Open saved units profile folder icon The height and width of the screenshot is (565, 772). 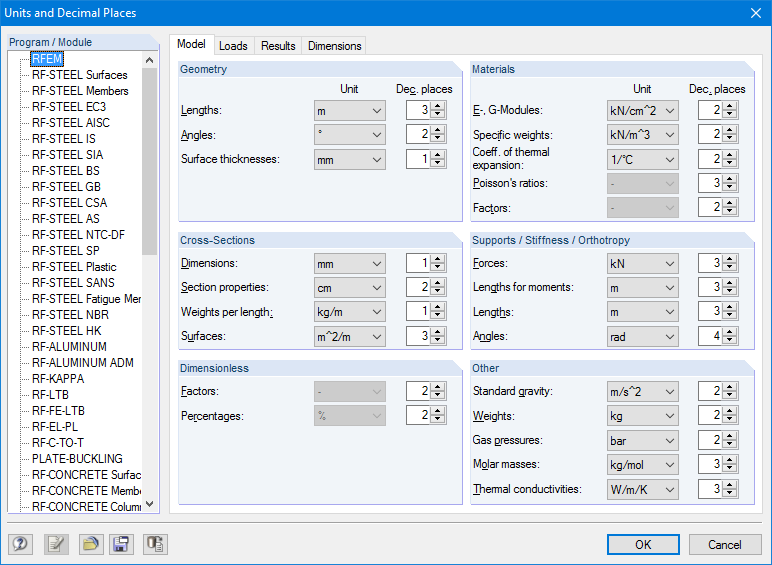tap(90, 544)
